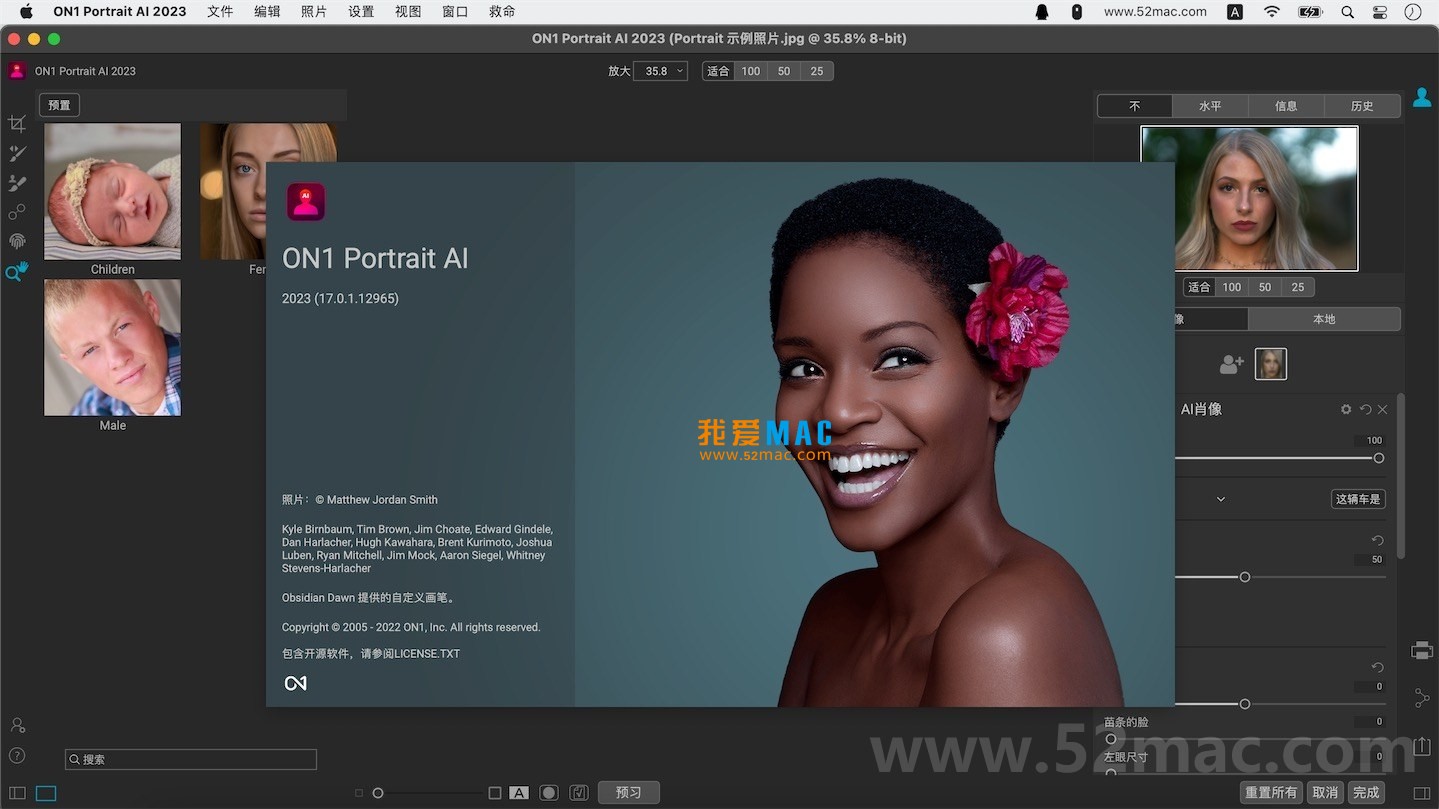Open the 视图 menu
This screenshot has width=1439, height=809.
pyautogui.click(x=408, y=12)
